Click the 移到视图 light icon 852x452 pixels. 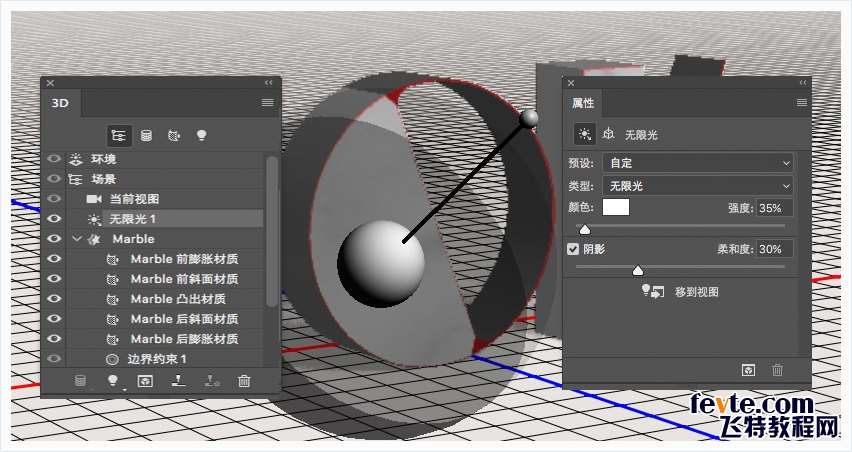pos(653,291)
